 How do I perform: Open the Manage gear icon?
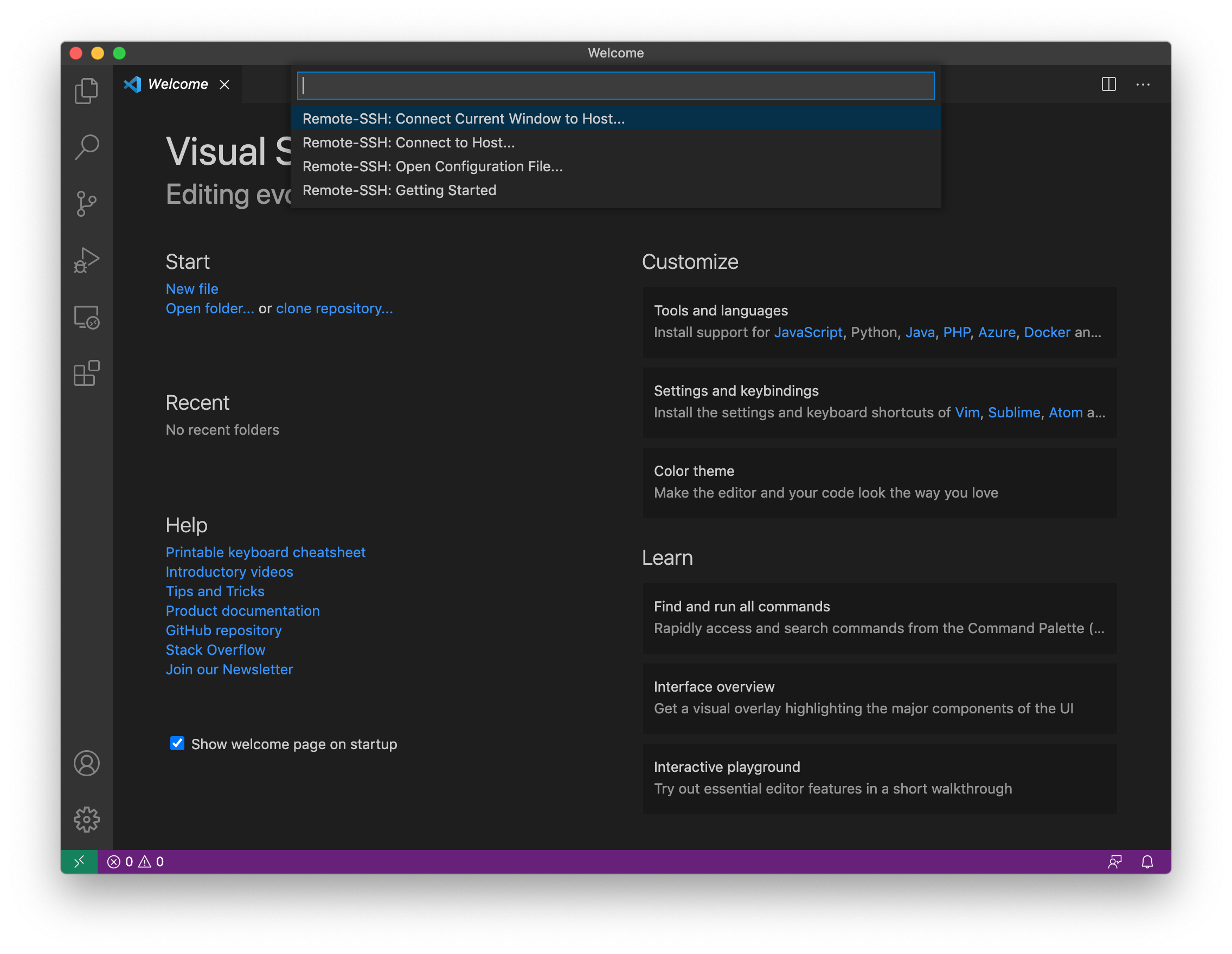[86, 819]
